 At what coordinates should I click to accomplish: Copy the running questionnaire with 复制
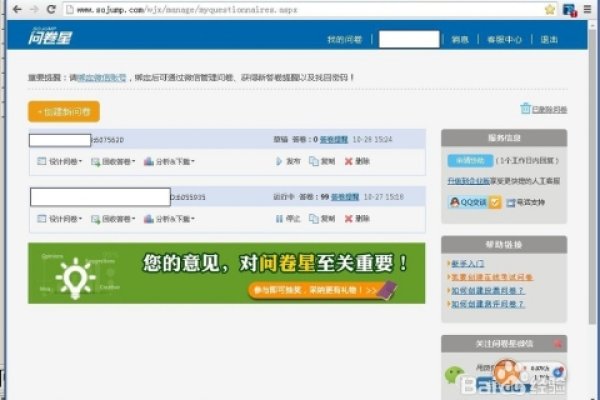(322, 219)
